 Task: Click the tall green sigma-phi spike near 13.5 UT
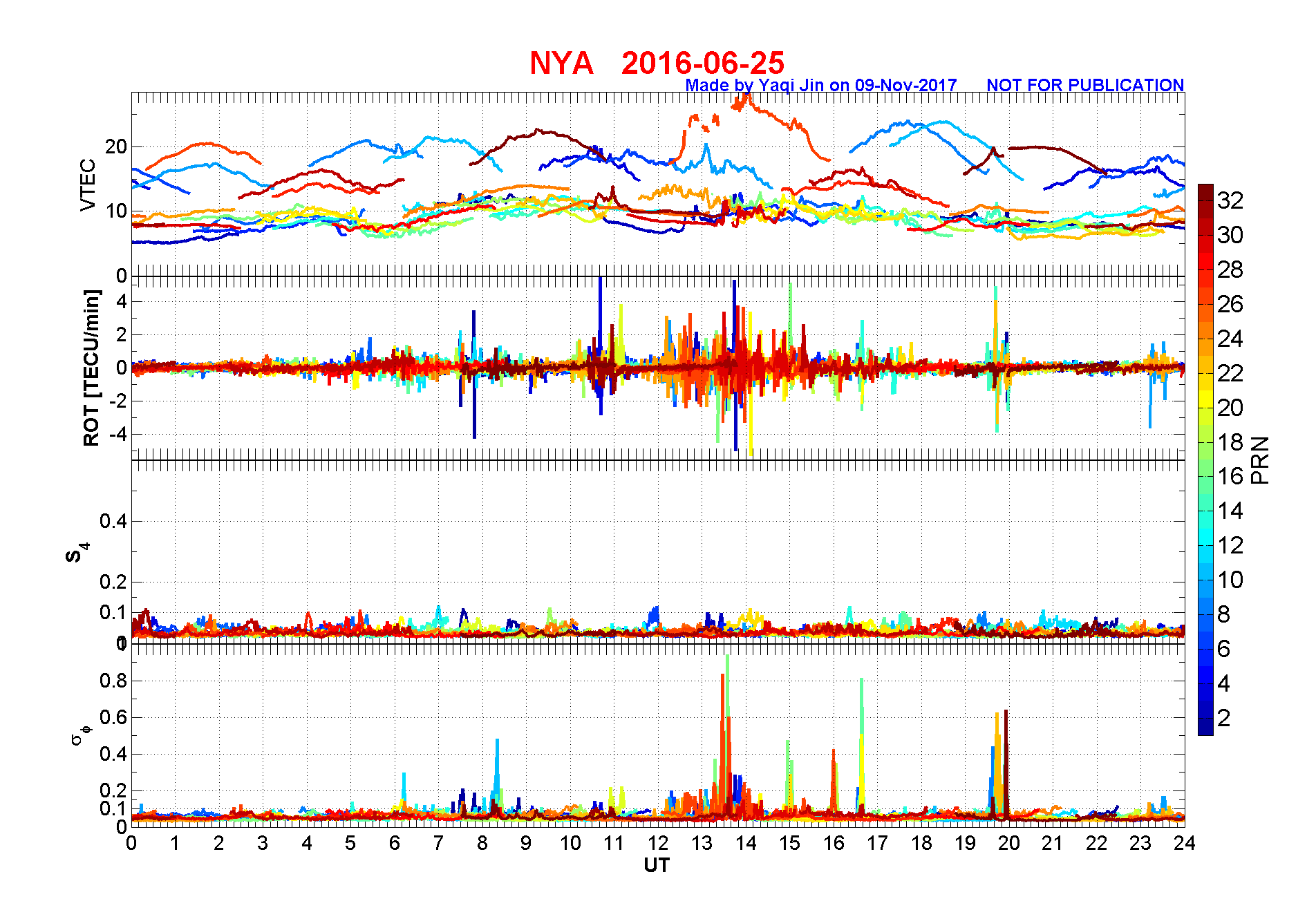(727, 719)
